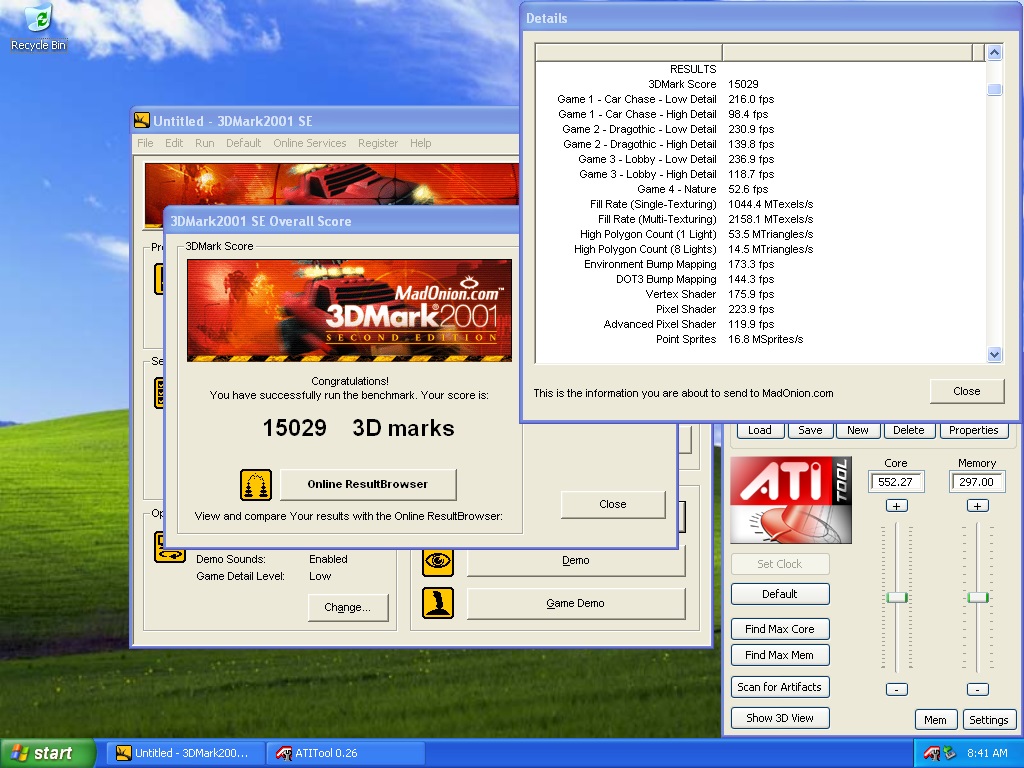Click Scan for Artifacts button
Viewport: 1024px width, 768px height.
(780, 687)
